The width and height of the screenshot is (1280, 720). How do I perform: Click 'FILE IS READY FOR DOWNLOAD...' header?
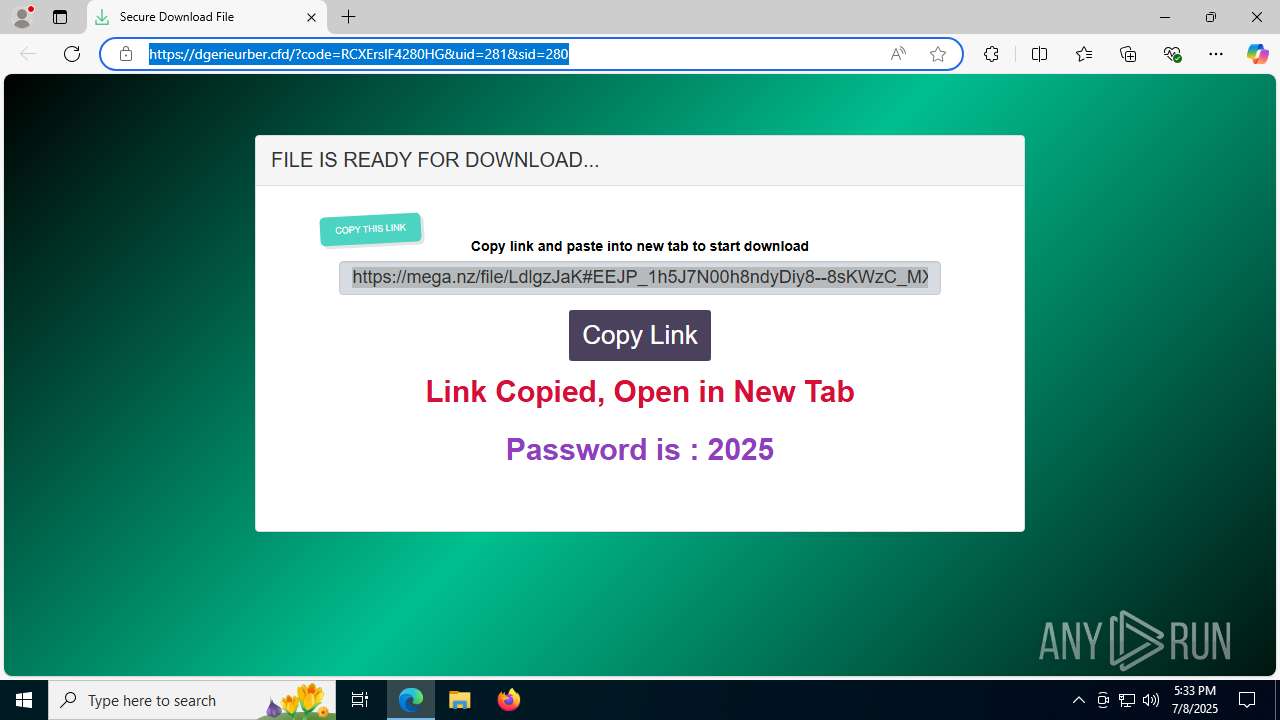435,160
